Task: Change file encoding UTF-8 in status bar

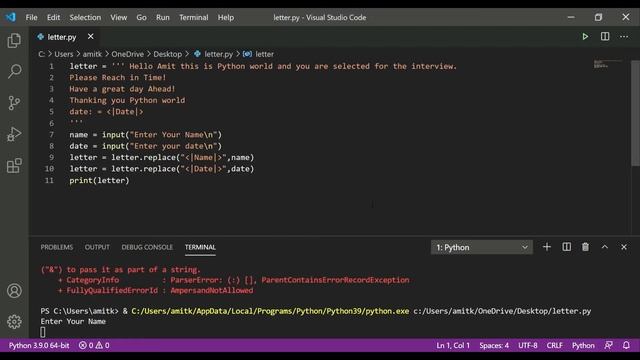Action: coord(528,345)
